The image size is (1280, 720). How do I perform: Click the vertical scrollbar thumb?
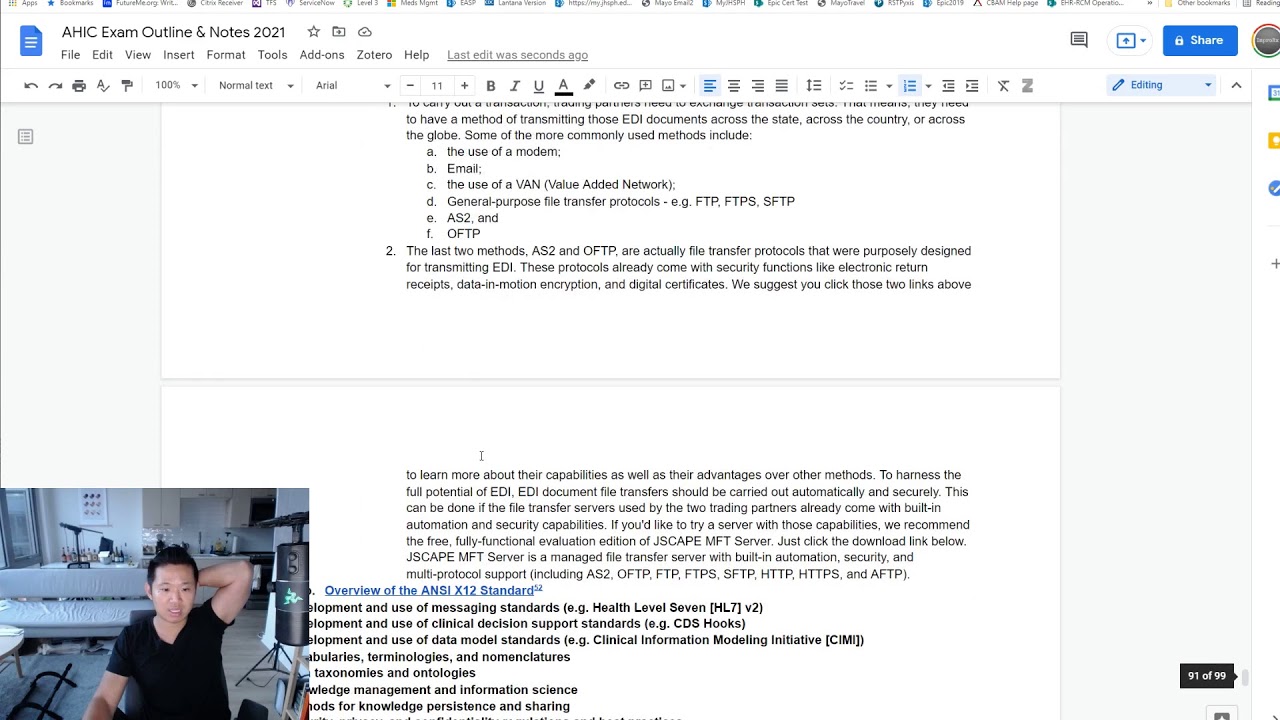[1245, 676]
